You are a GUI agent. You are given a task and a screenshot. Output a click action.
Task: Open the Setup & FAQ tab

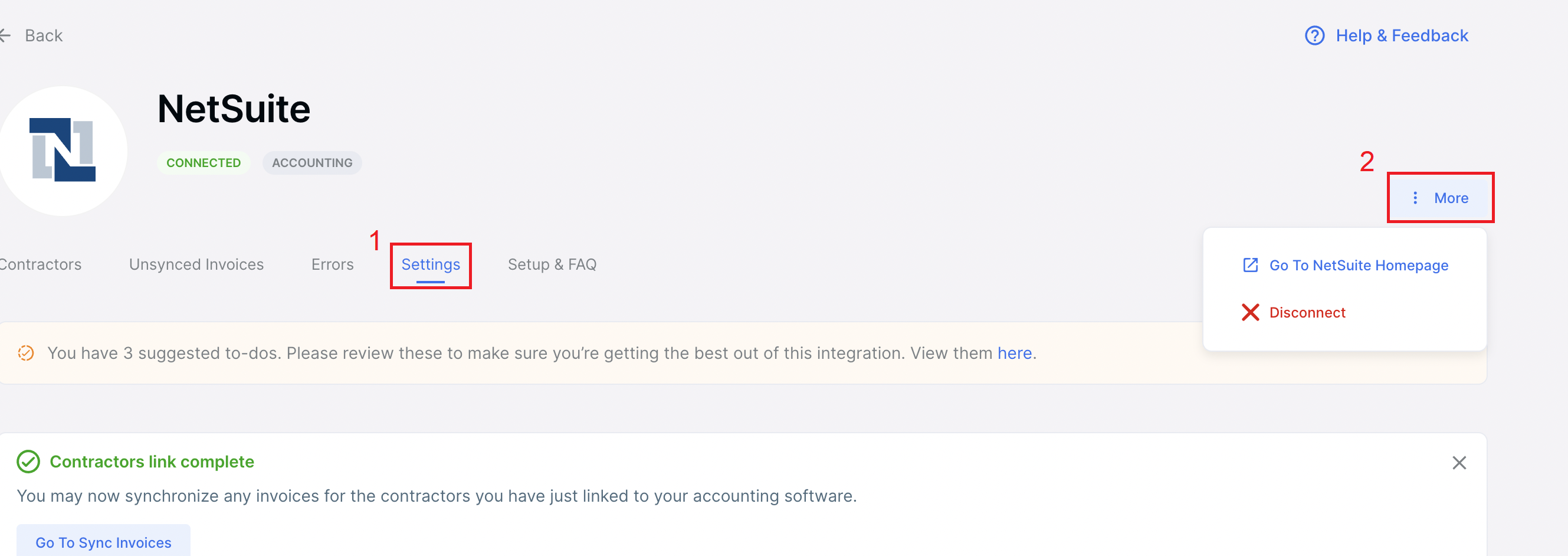552,264
